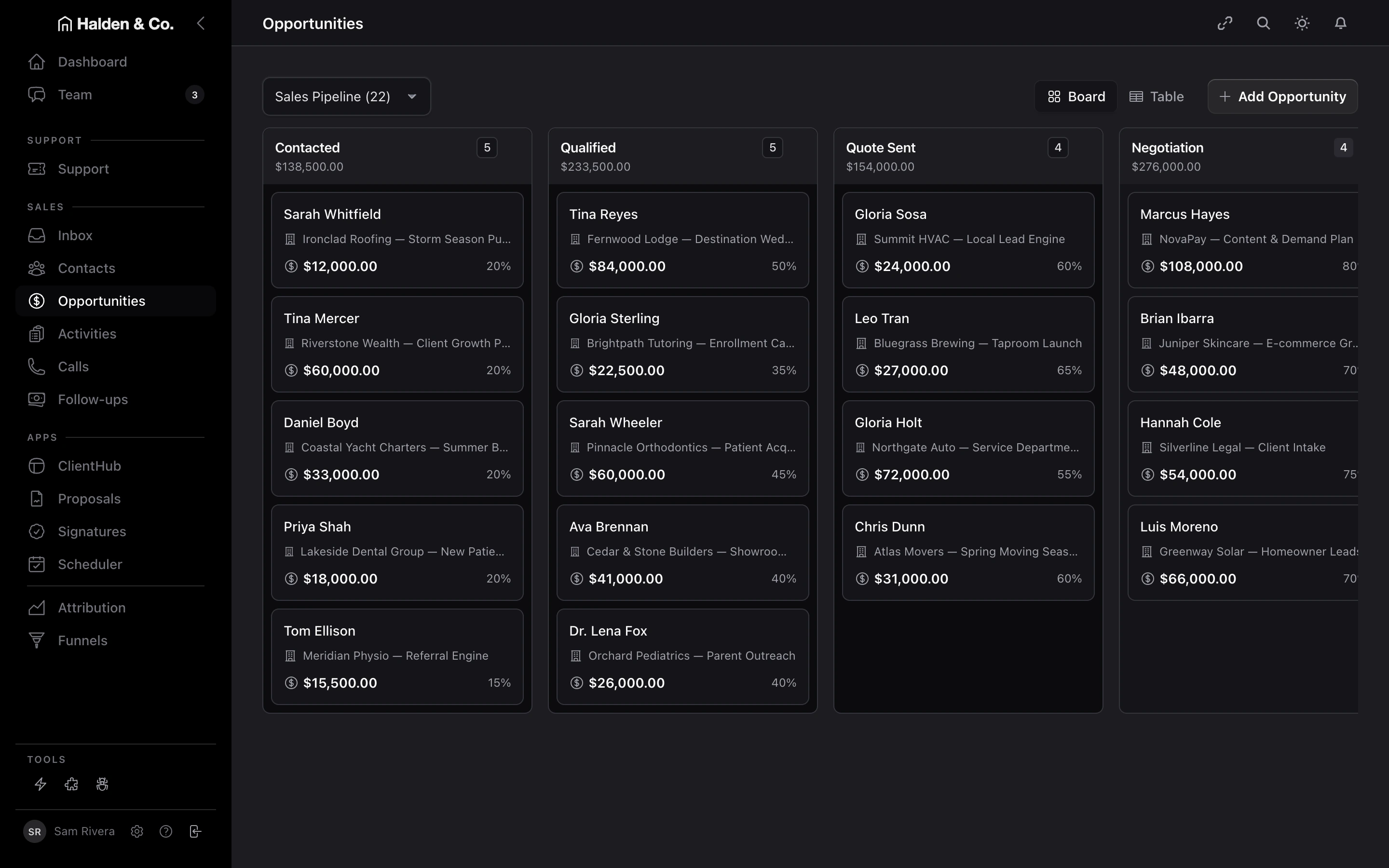Open notifications bell
The image size is (1389, 868).
click(x=1340, y=24)
